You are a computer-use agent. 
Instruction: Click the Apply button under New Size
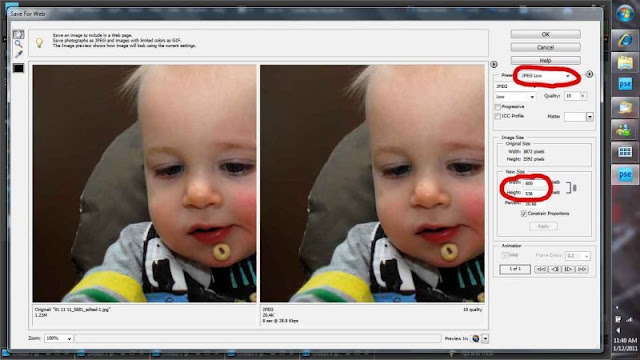tap(543, 226)
